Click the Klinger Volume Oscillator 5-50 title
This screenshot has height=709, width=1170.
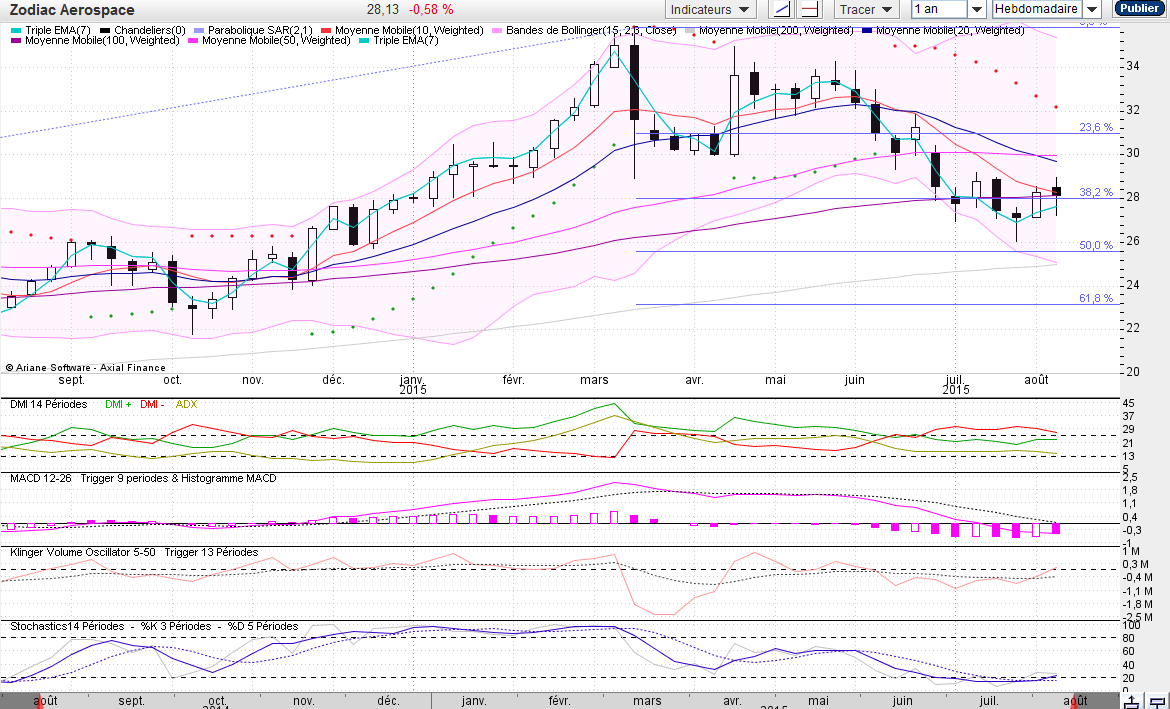(x=83, y=552)
